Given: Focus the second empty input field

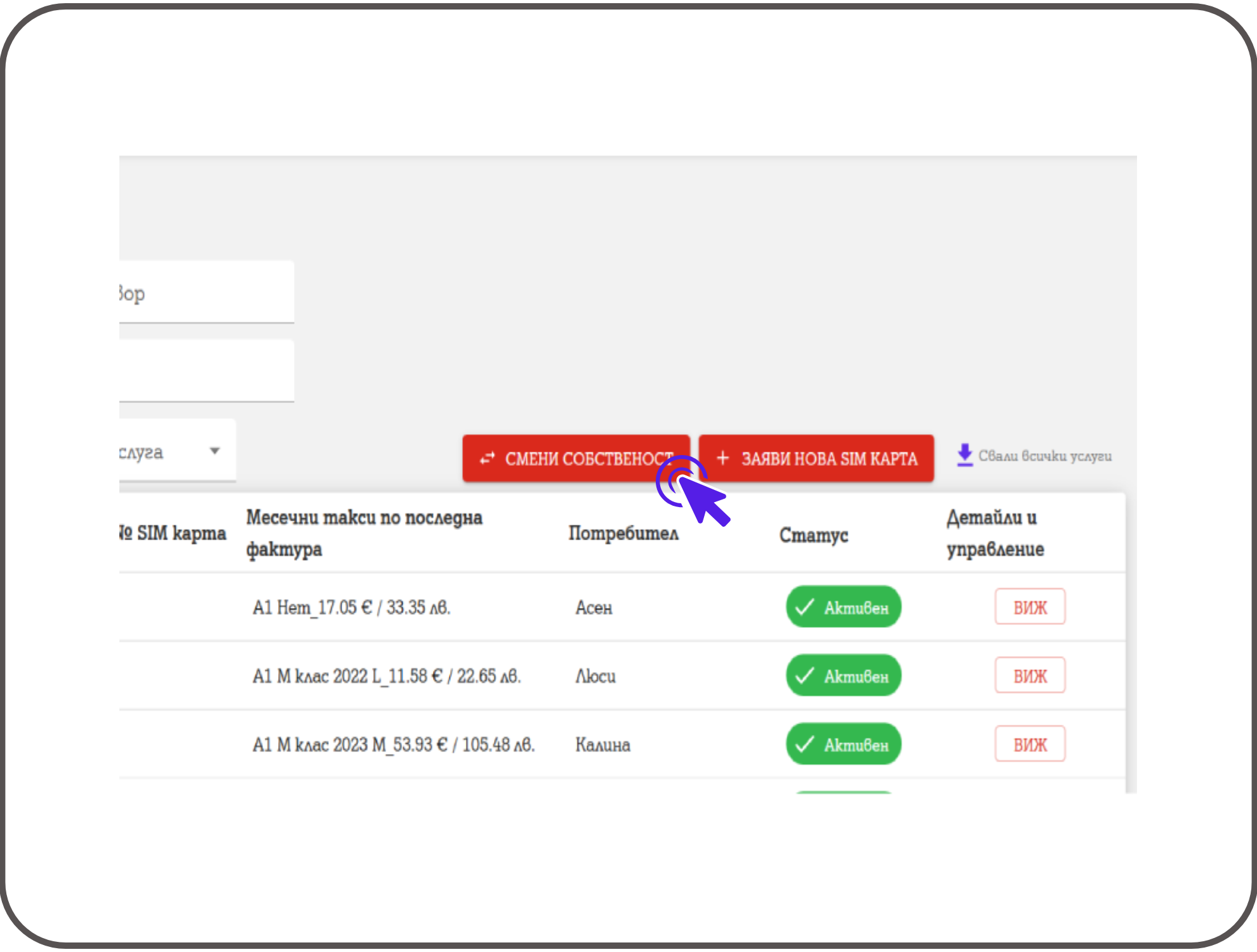Looking at the screenshot, I should (x=206, y=371).
